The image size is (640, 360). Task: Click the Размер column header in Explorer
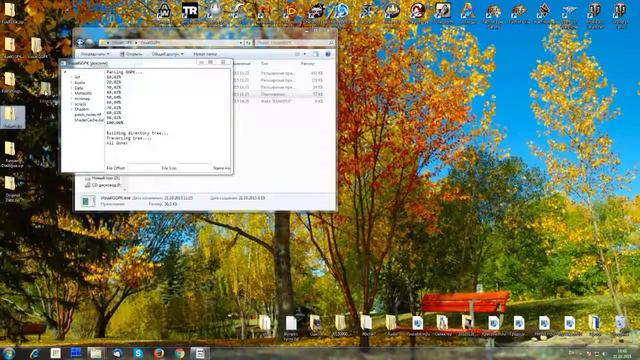click(x=308, y=64)
